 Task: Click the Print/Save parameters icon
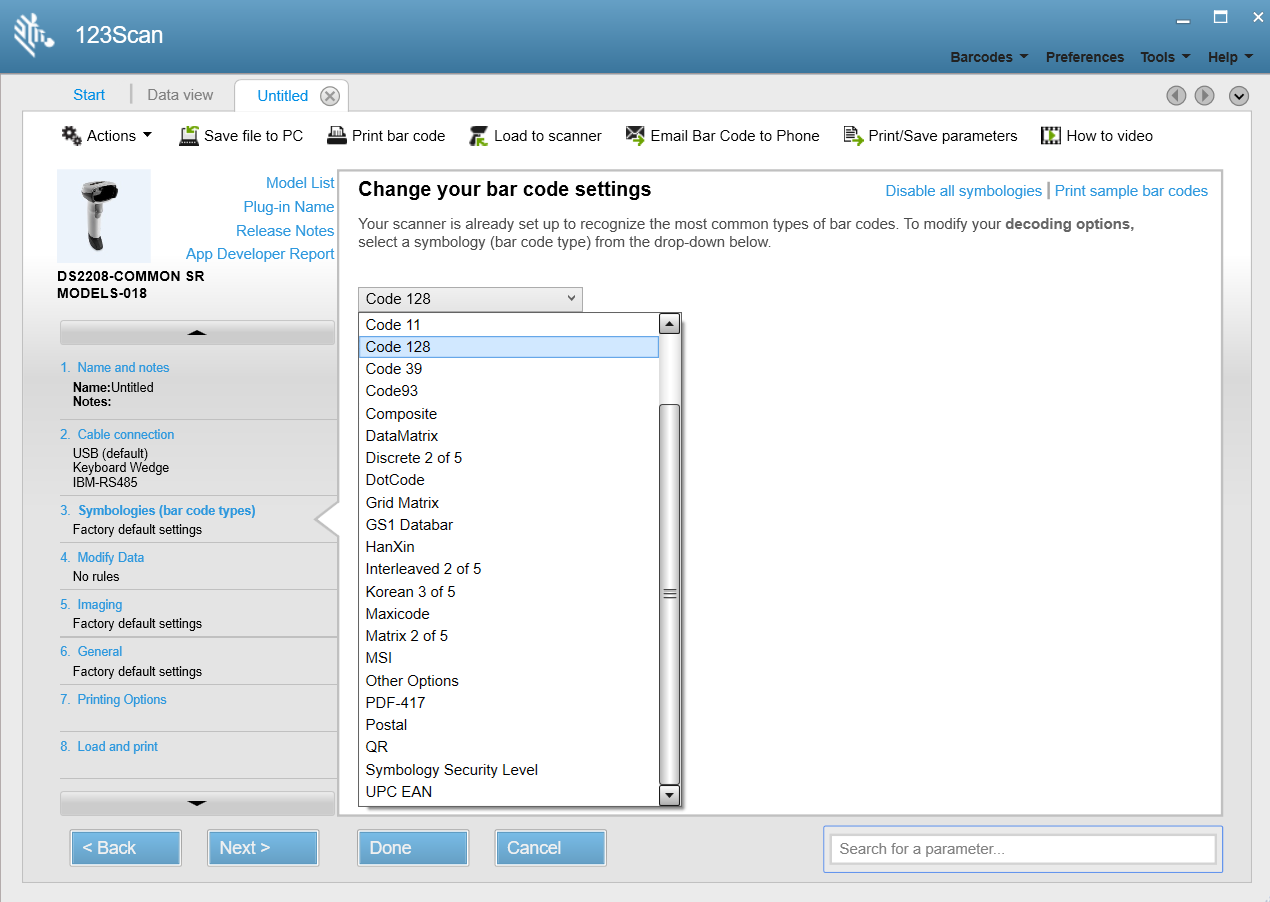coord(853,136)
